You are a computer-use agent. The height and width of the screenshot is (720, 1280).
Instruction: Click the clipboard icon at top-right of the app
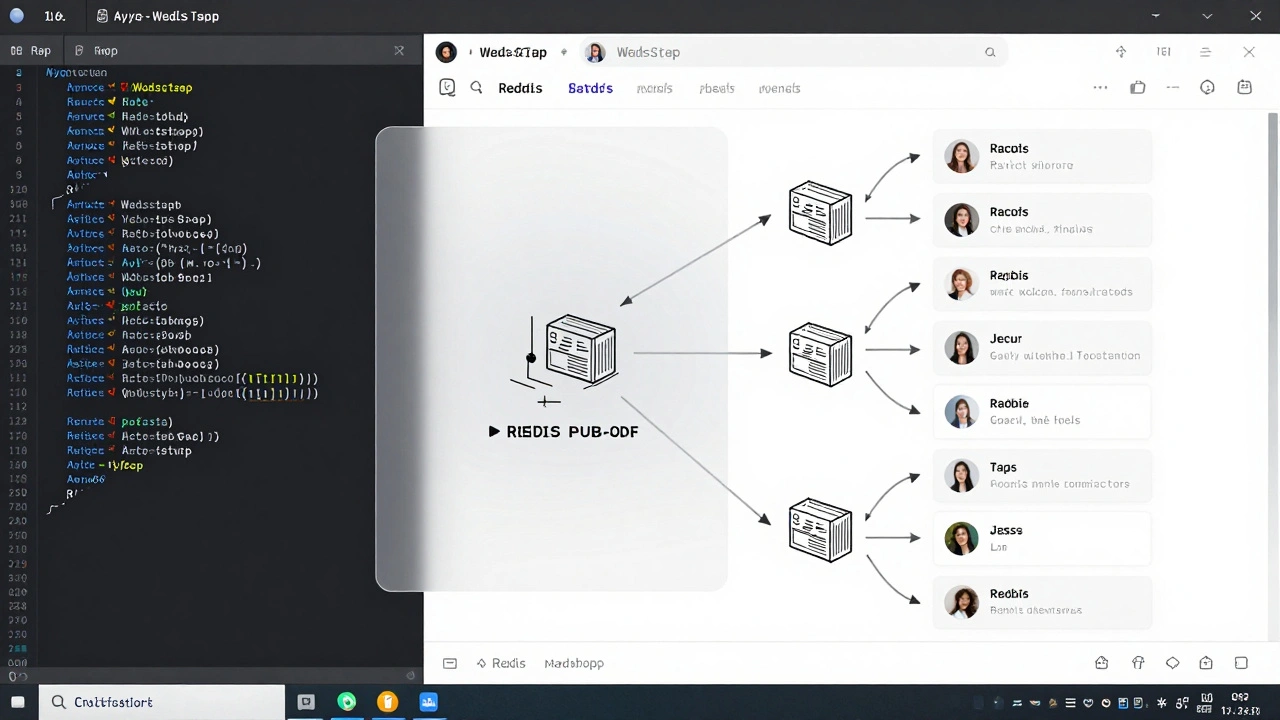[1244, 87]
